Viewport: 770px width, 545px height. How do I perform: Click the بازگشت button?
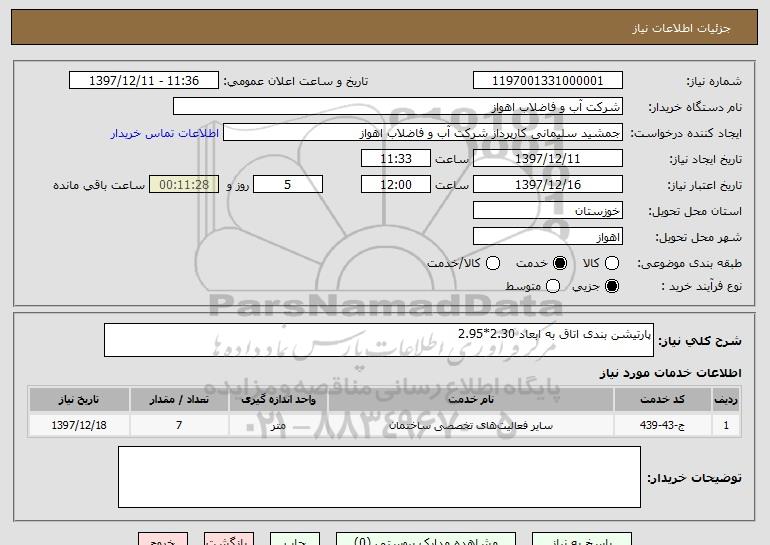coord(229,539)
